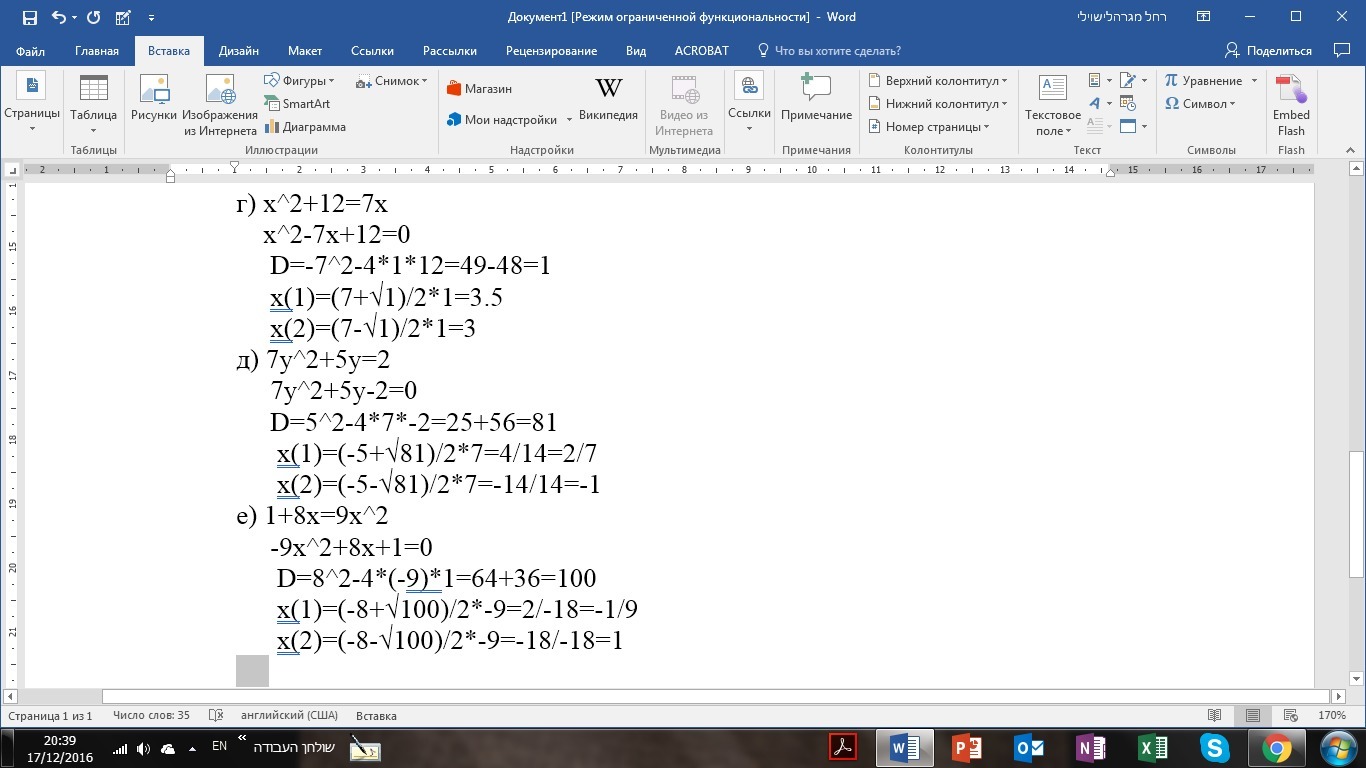Open Google Chrome from the taskbar
This screenshot has width=1366, height=768.
[x=1277, y=748]
